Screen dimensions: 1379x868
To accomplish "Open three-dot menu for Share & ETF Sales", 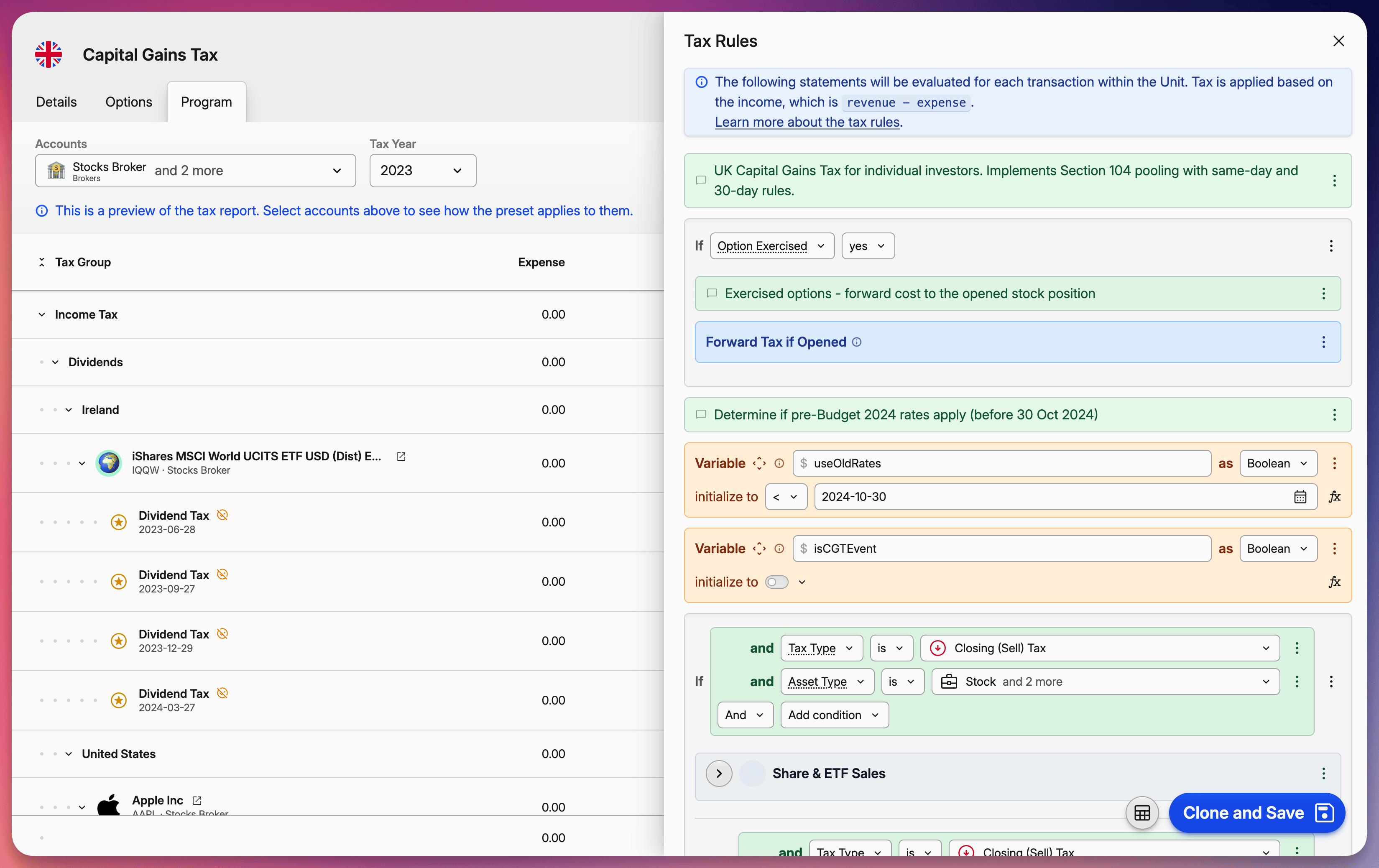I will point(1323,774).
